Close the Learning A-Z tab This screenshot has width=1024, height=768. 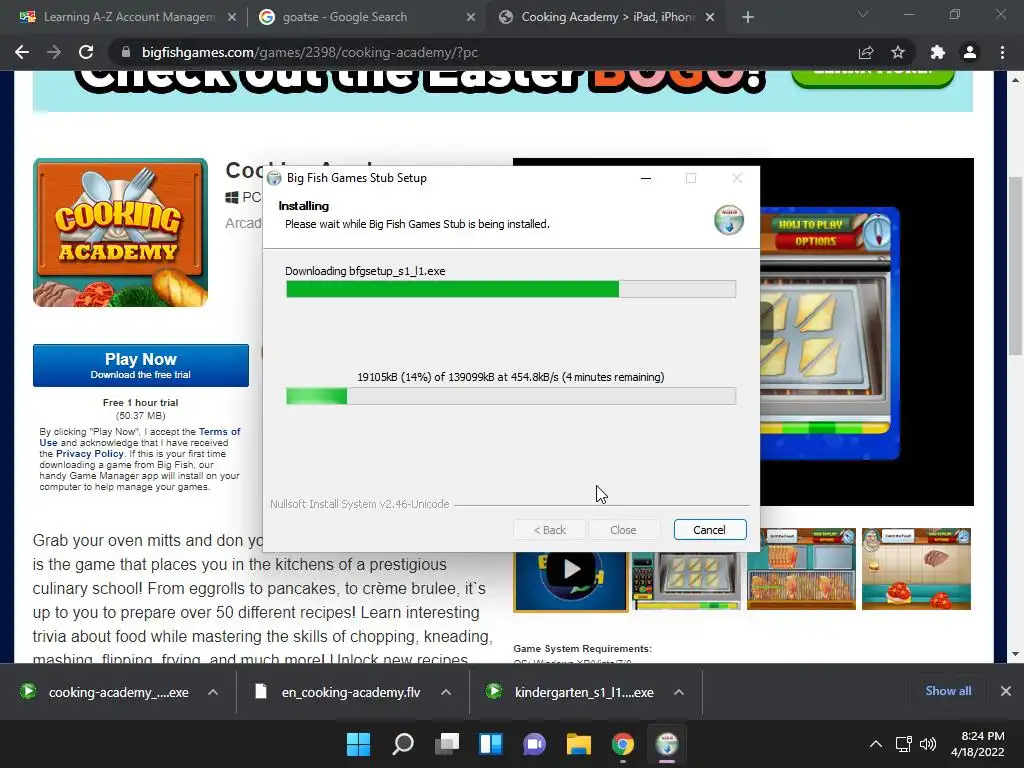click(x=232, y=18)
